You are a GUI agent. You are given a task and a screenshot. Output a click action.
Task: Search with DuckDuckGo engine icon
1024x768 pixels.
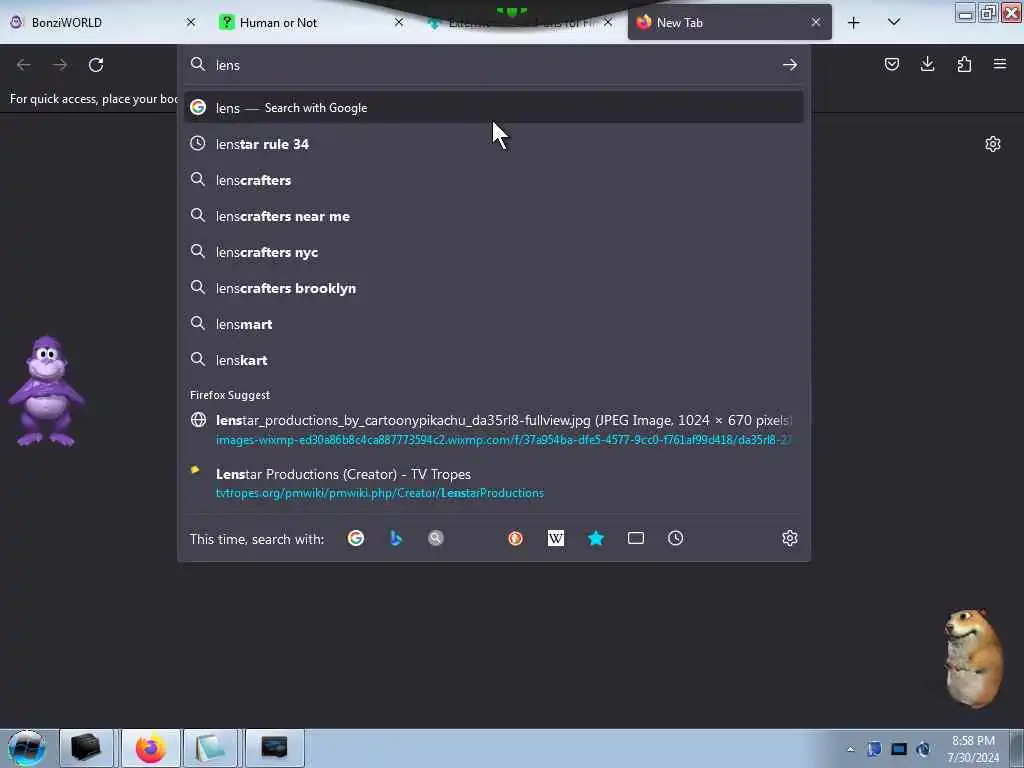tap(515, 538)
